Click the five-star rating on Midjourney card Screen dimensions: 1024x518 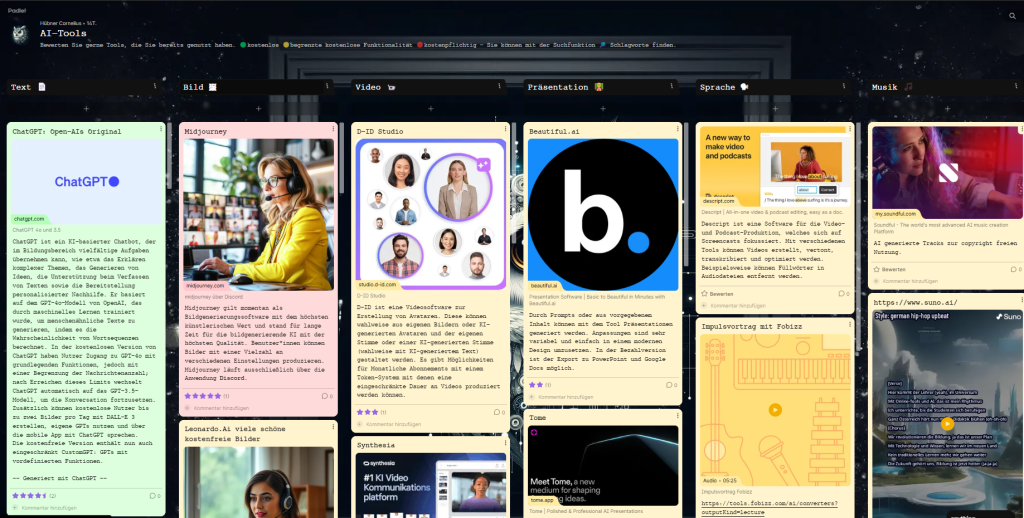[202, 396]
